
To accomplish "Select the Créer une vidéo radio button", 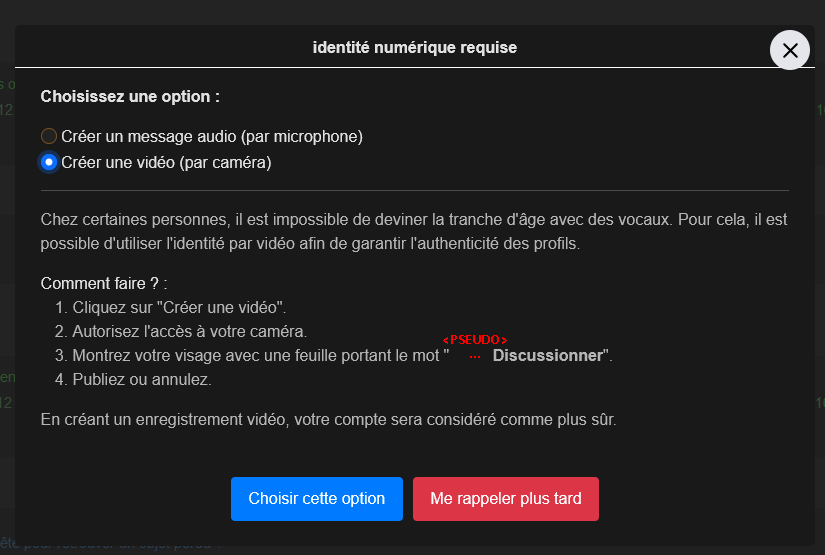I will (49, 163).
